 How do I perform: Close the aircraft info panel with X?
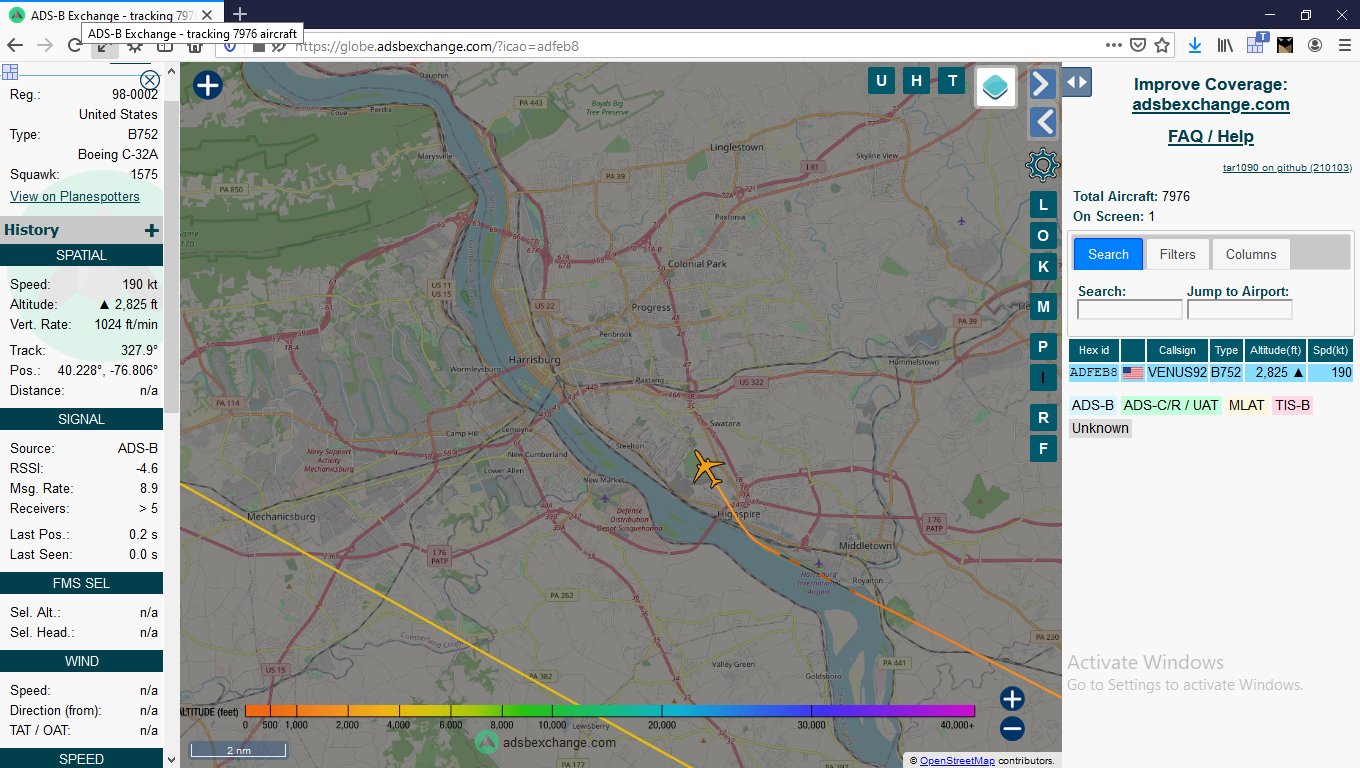(x=150, y=80)
